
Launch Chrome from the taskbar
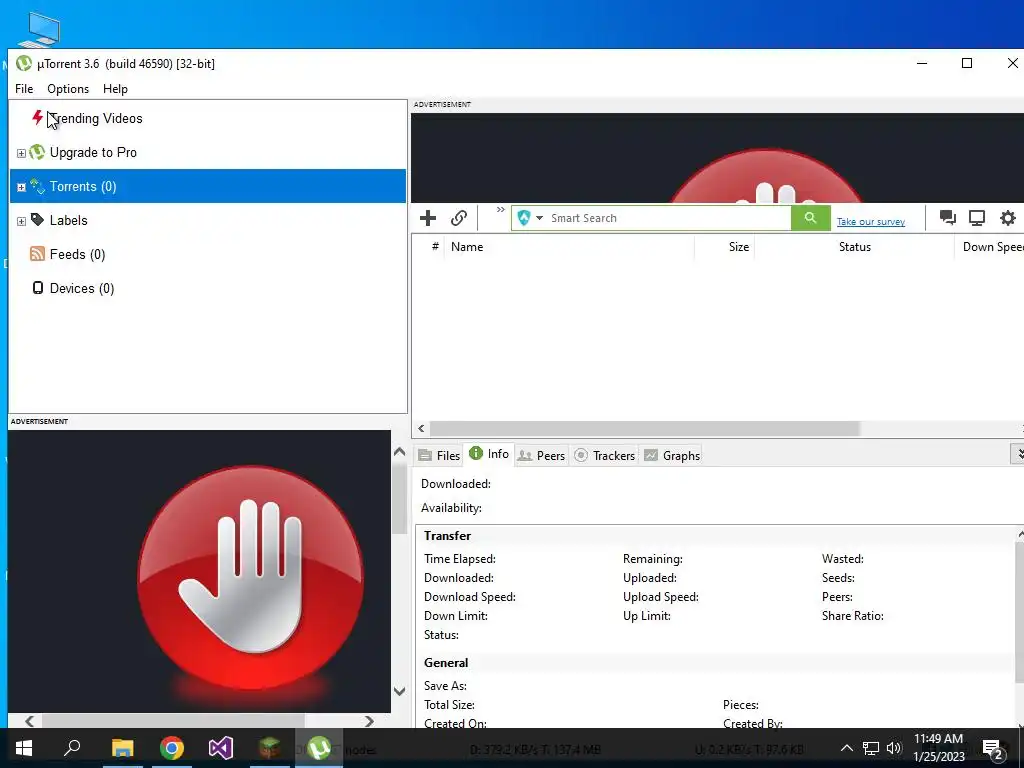172,748
